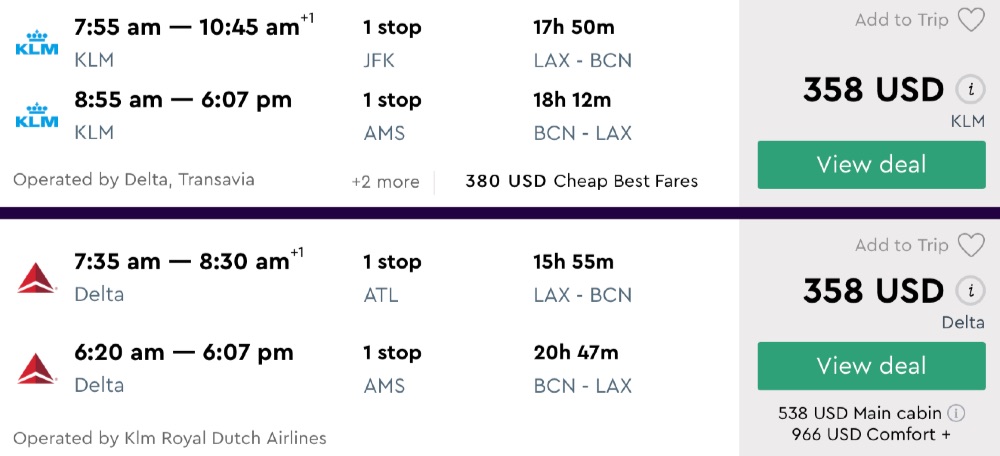This screenshot has height=456, width=1000.
Task: Save the Delta itinerary with the heart icon
Action: (970, 245)
